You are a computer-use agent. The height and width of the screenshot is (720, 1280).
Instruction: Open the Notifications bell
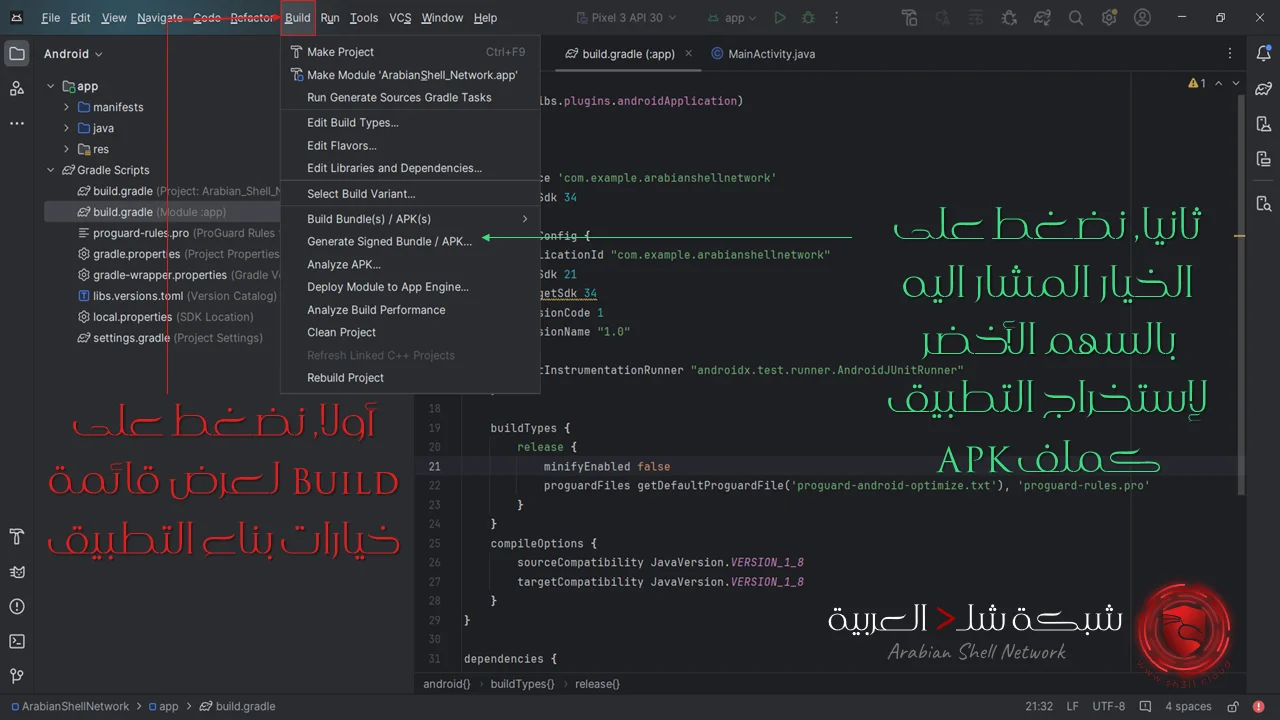1263,54
